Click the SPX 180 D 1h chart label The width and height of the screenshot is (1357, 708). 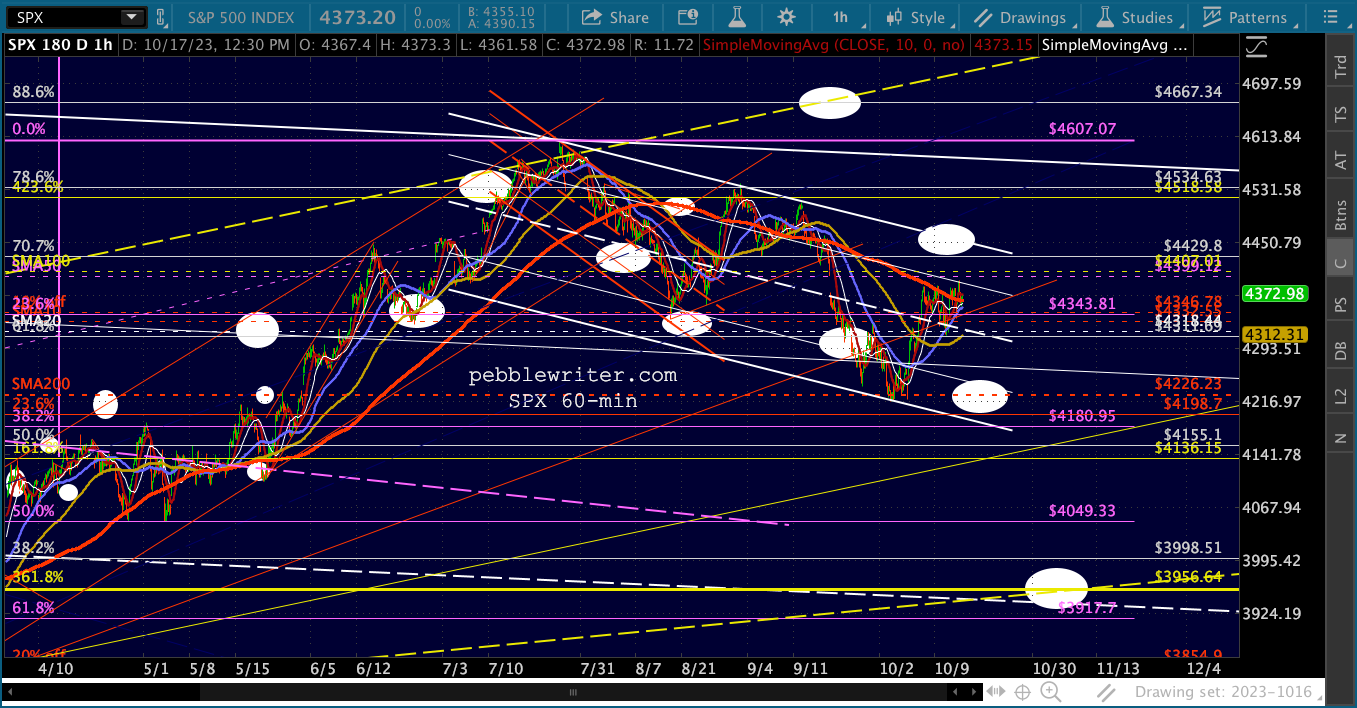61,45
